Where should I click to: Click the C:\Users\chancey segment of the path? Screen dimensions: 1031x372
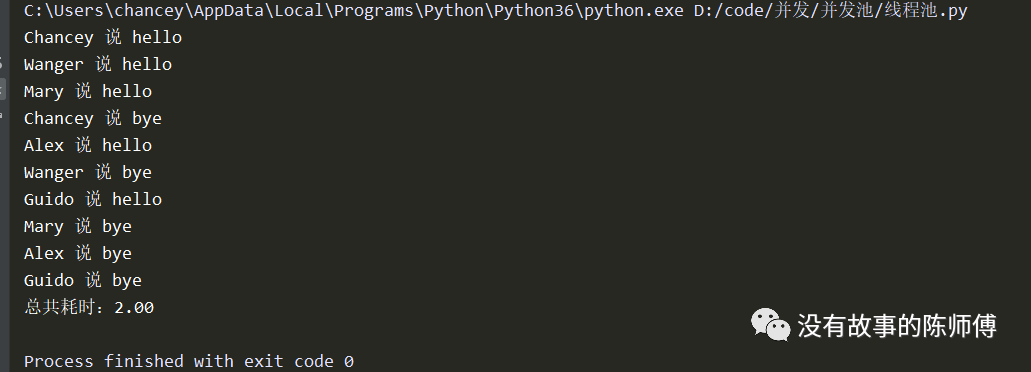point(104,11)
